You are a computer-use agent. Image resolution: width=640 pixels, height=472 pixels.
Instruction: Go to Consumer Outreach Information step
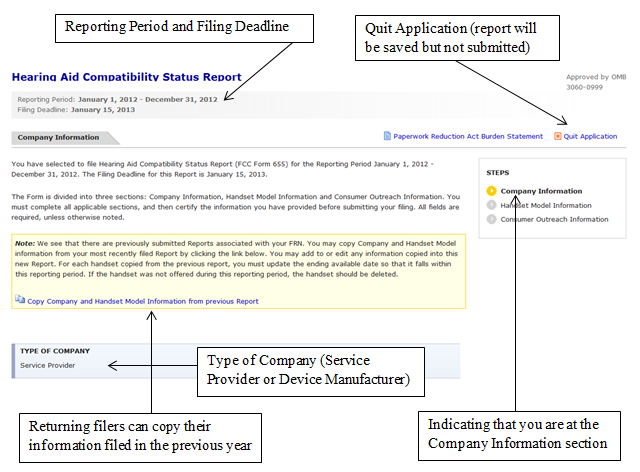click(x=554, y=219)
